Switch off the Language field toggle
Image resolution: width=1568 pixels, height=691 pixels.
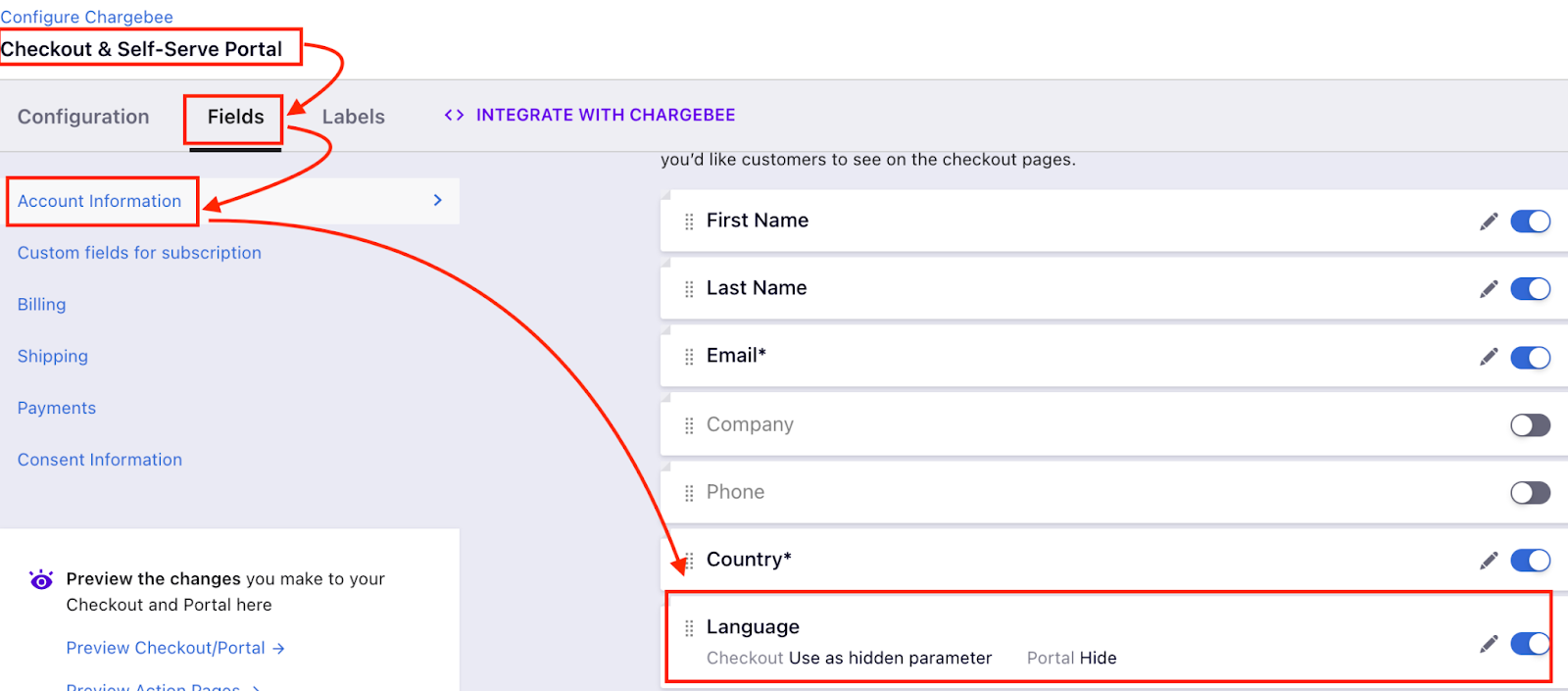point(1530,644)
